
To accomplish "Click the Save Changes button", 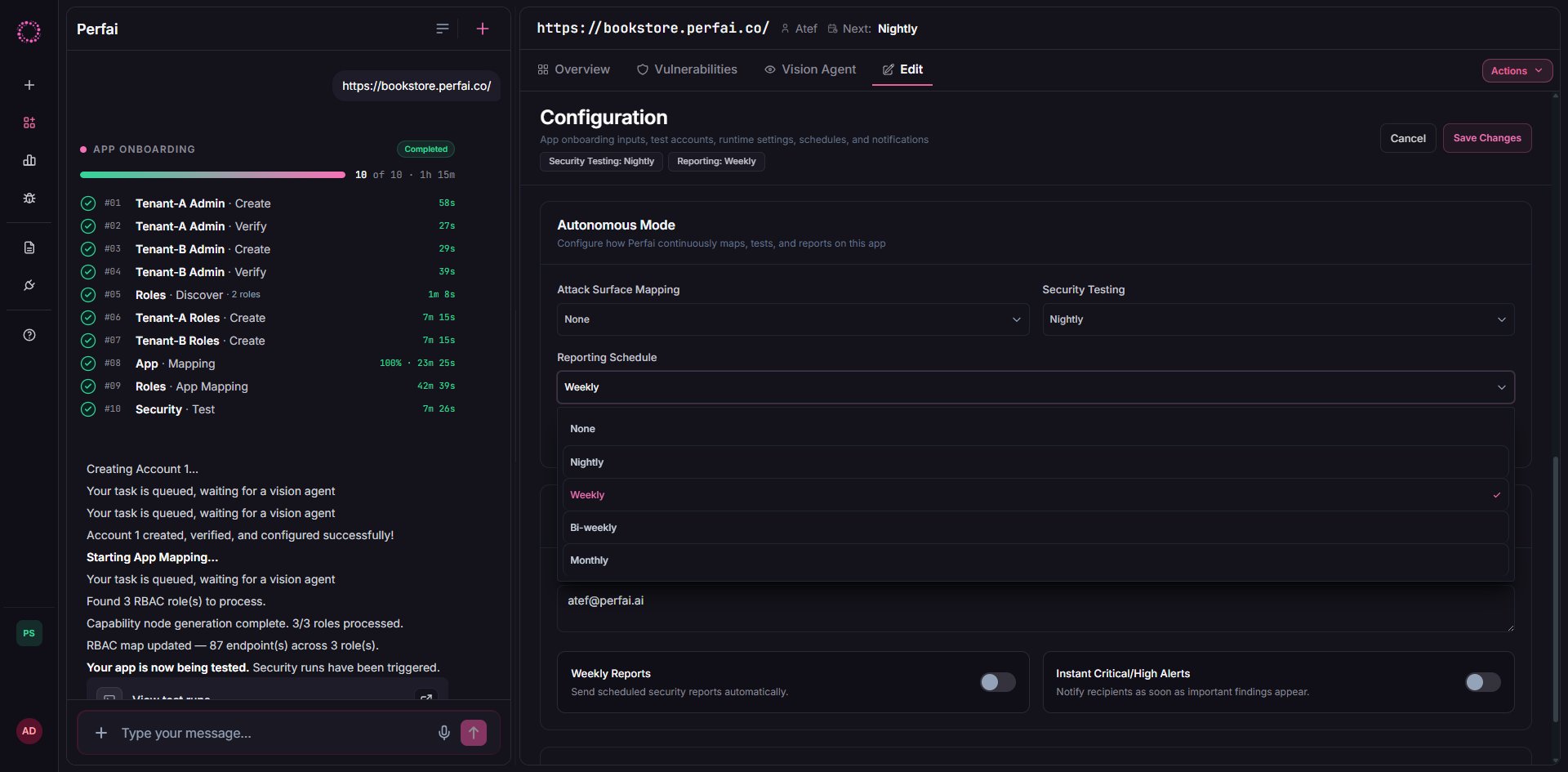I will click(1487, 138).
